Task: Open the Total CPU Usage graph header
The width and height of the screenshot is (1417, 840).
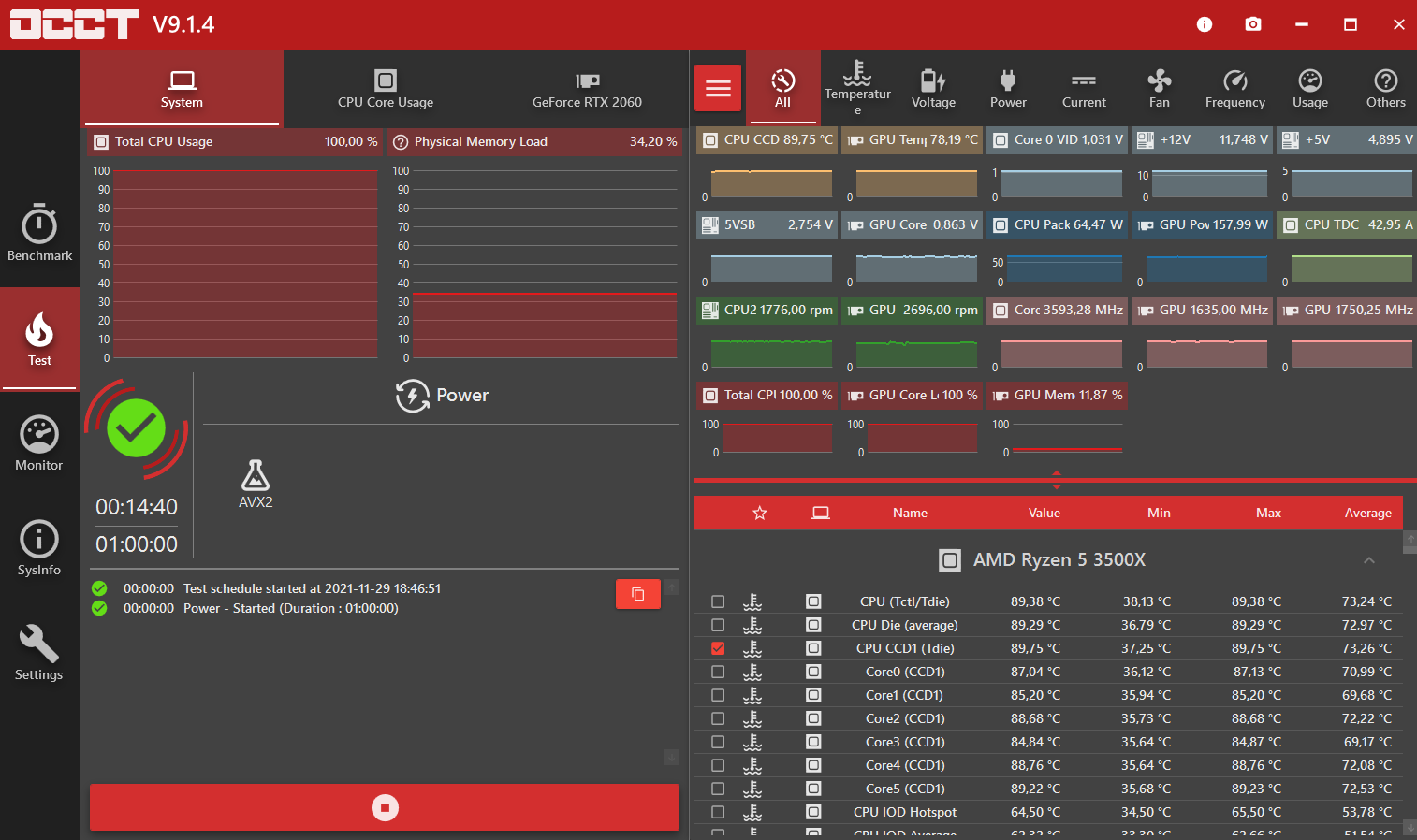Action: click(x=235, y=141)
